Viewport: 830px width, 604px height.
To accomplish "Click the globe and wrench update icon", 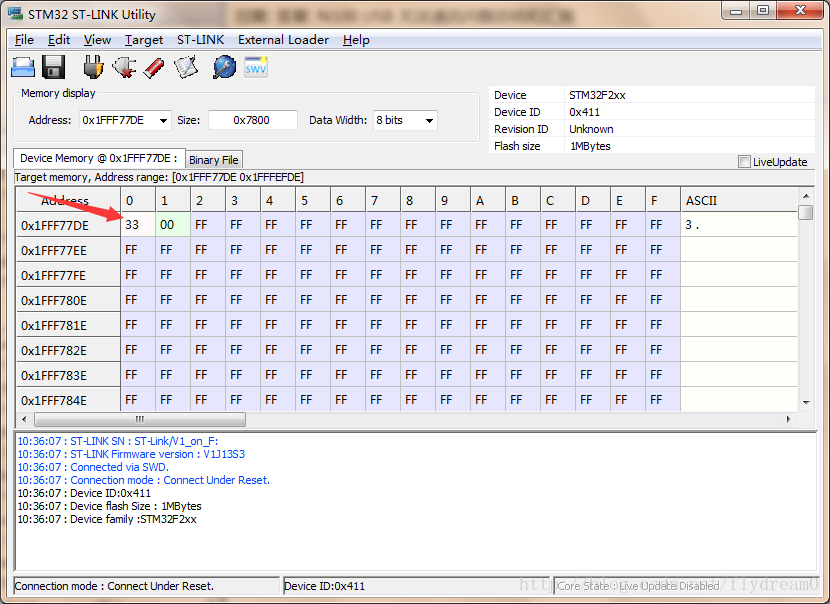I will tap(224, 67).
